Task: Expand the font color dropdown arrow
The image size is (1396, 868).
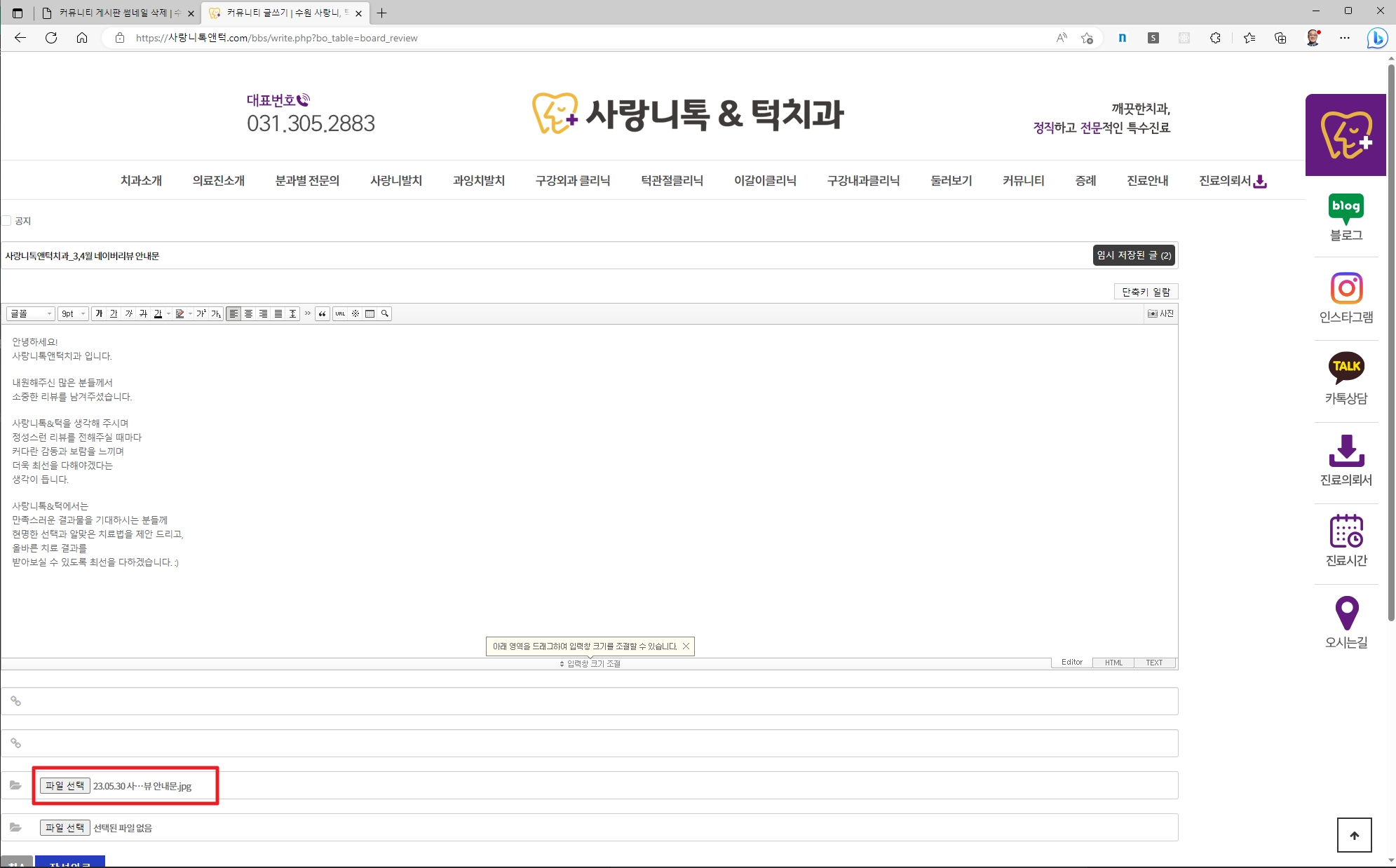Action: 169,313
